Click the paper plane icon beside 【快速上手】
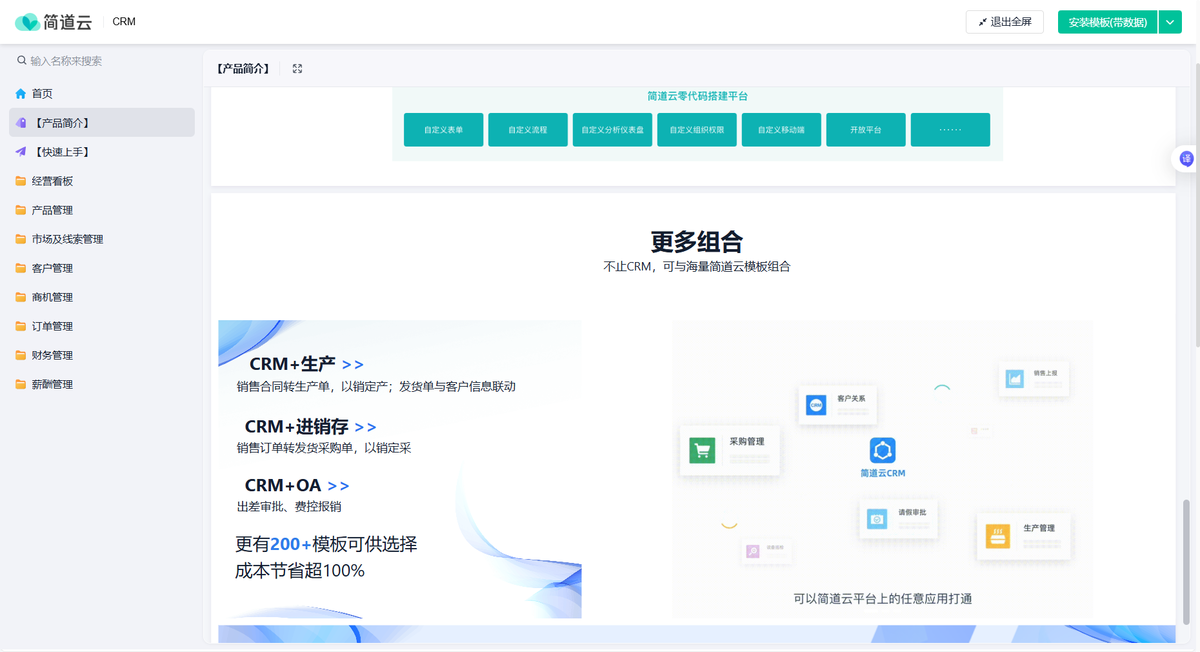 pyautogui.click(x=21, y=152)
